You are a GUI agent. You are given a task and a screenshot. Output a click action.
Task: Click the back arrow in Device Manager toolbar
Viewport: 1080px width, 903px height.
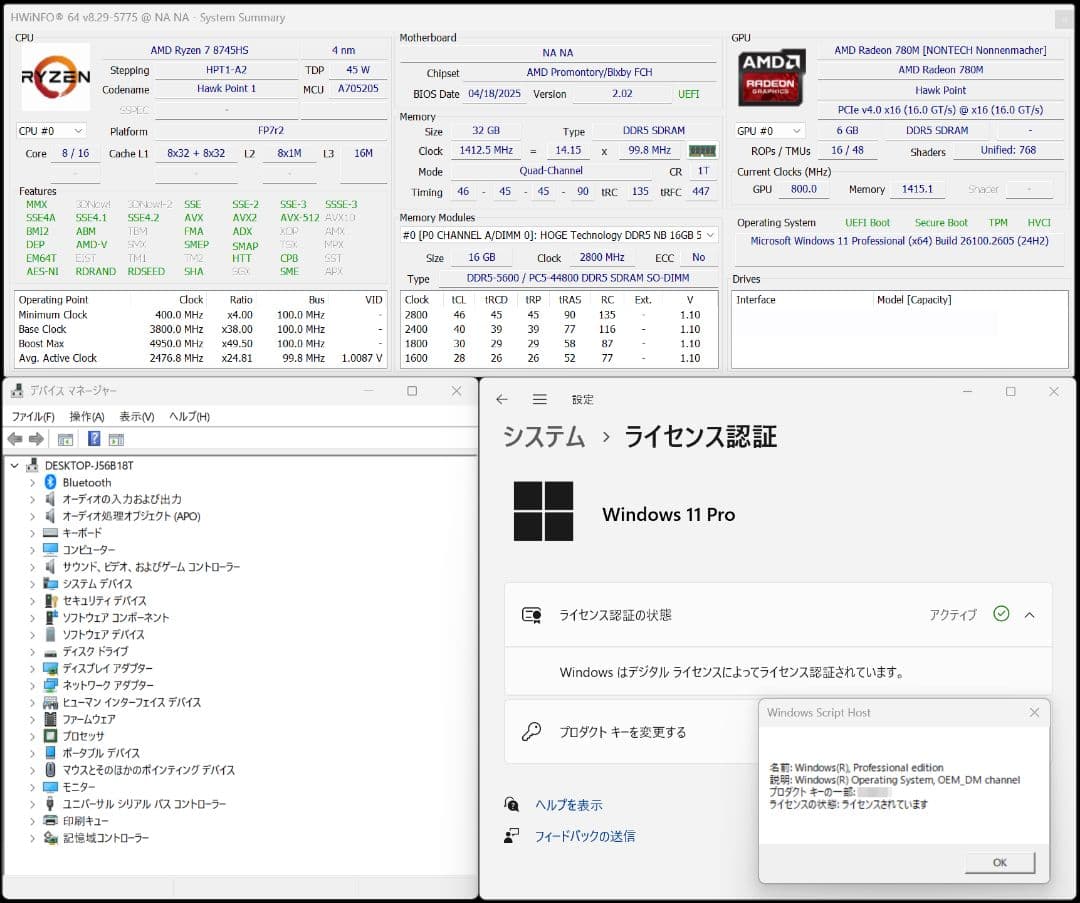[x=15, y=440]
